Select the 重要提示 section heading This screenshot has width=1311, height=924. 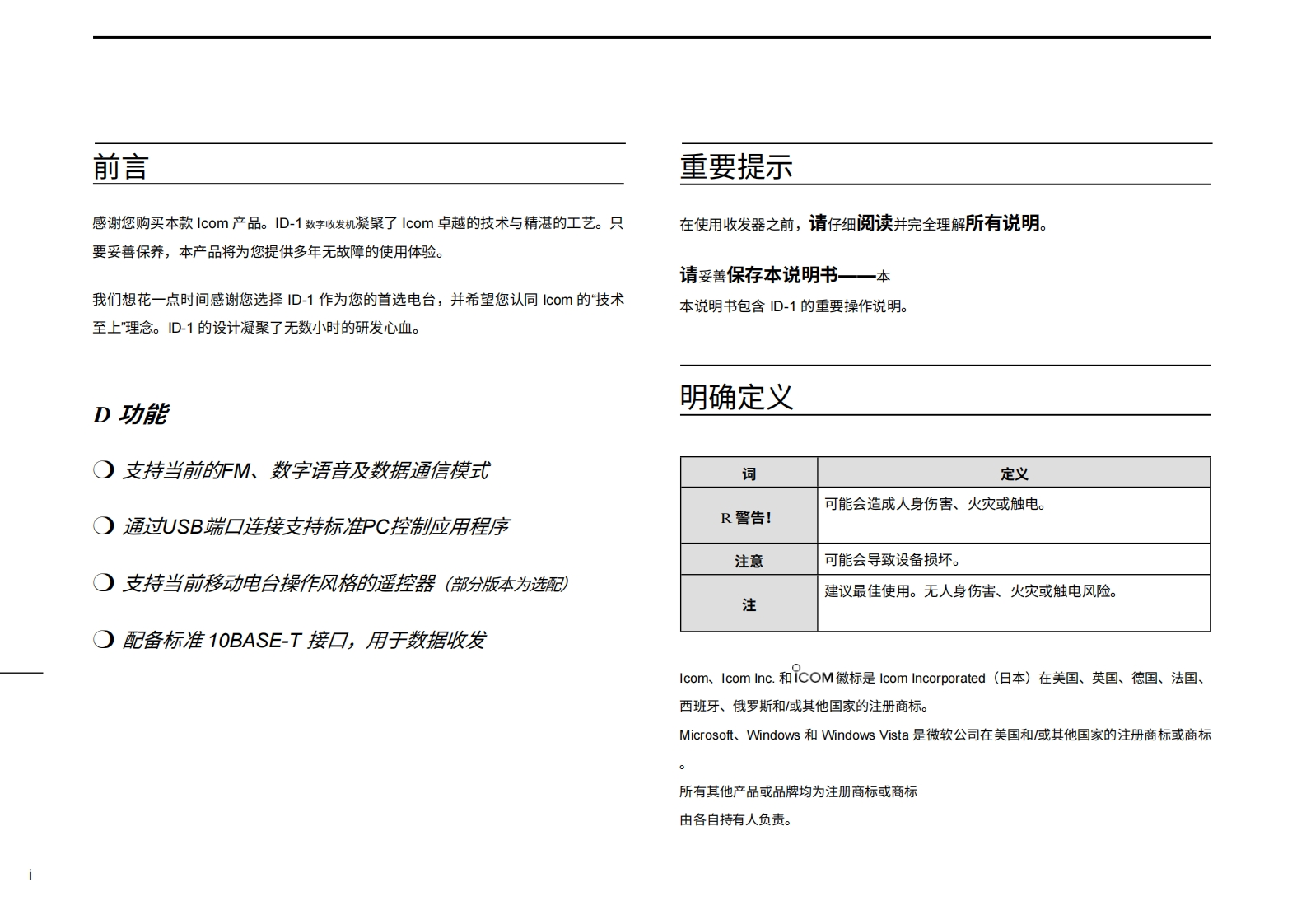[x=735, y=167]
